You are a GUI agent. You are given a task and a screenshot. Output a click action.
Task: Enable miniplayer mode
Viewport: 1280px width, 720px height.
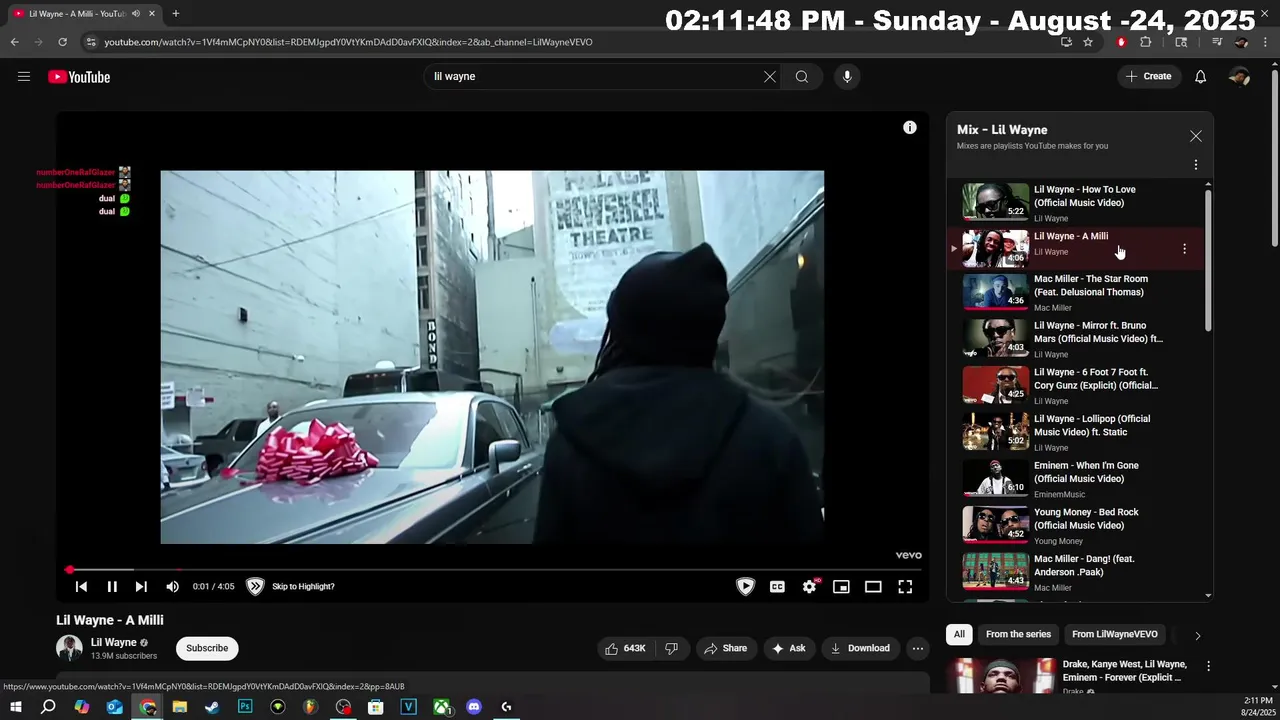pyautogui.click(x=841, y=587)
